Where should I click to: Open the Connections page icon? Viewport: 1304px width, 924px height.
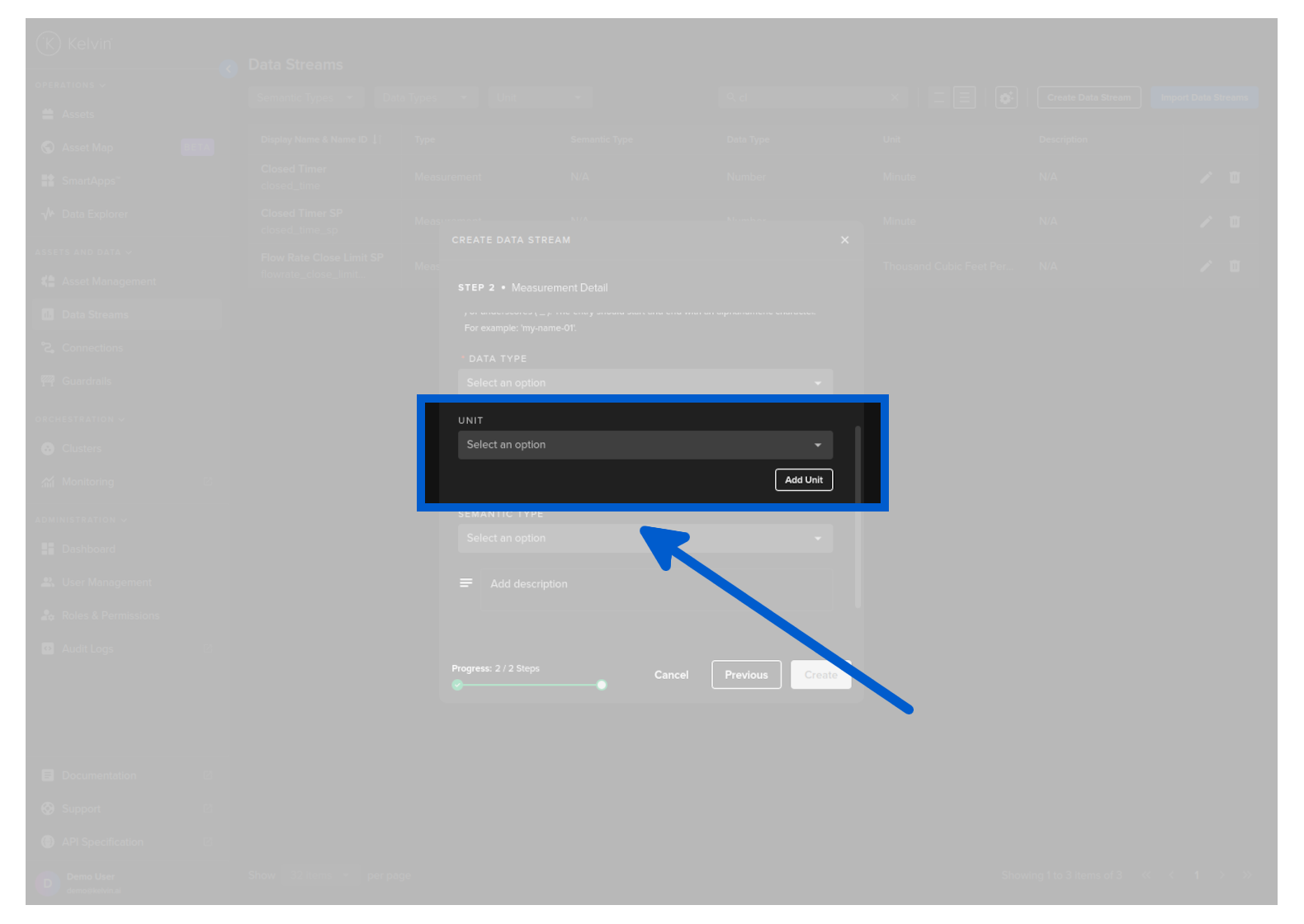tap(48, 348)
